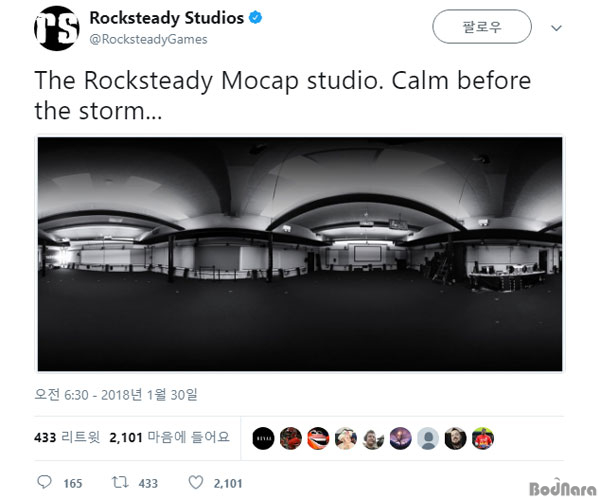View the 433 리트윗 list
Viewport: 600px width, 499px height.
point(67,437)
